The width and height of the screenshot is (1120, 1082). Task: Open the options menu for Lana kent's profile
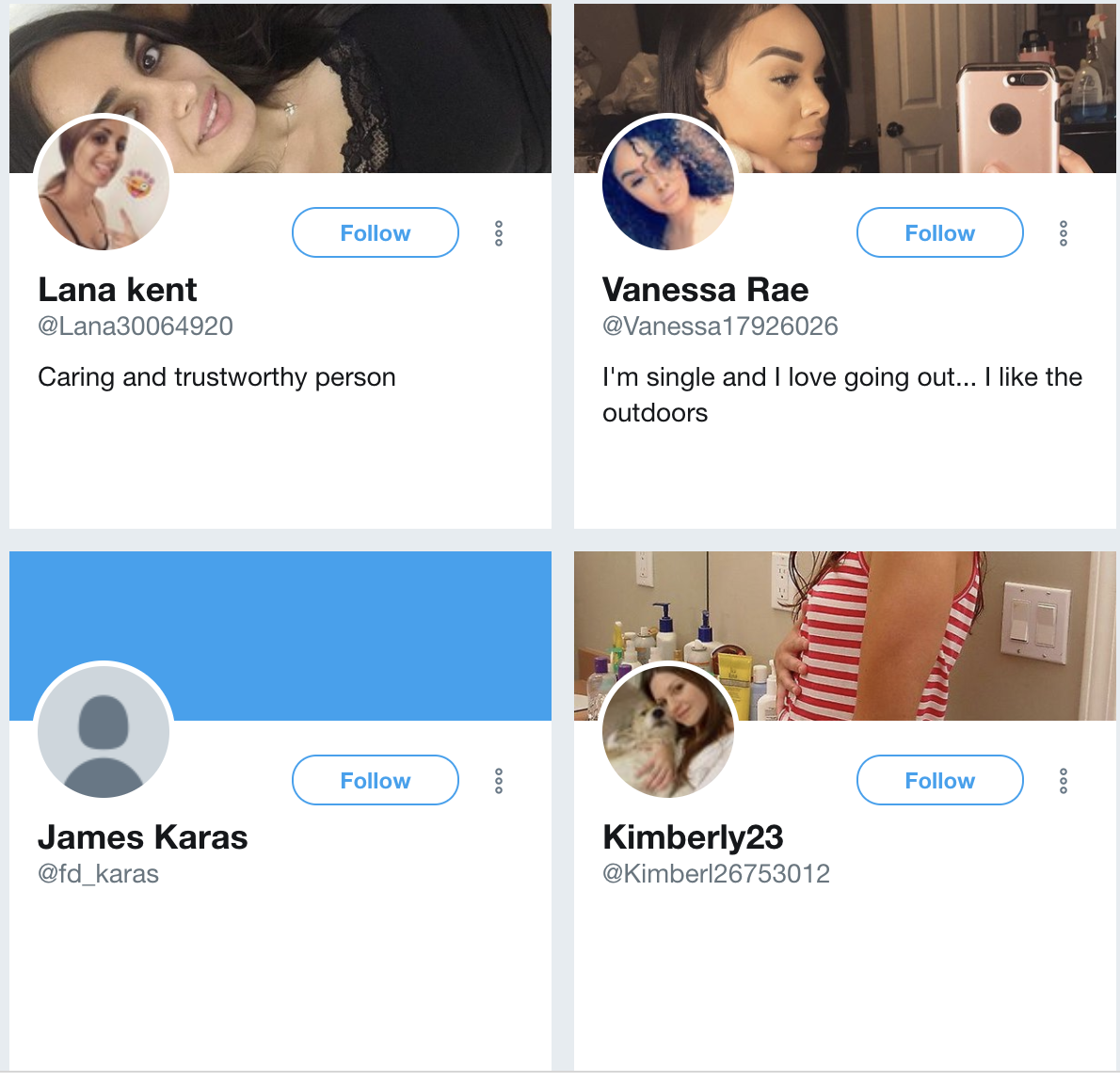(498, 232)
